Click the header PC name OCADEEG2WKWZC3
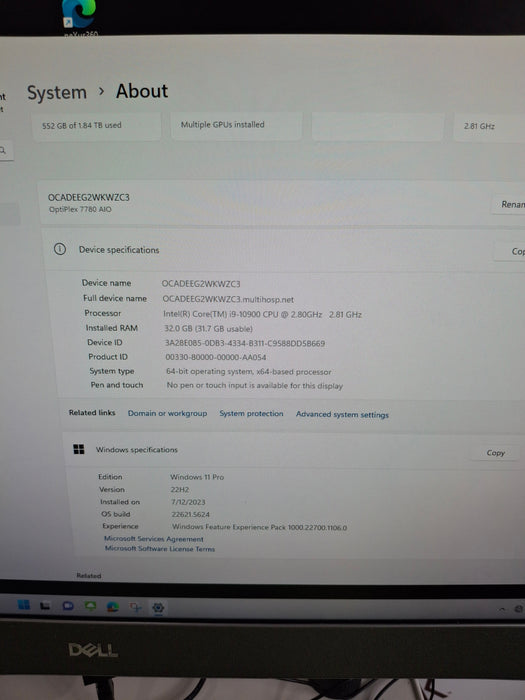Viewport: 525px width, 700px height. [89, 197]
